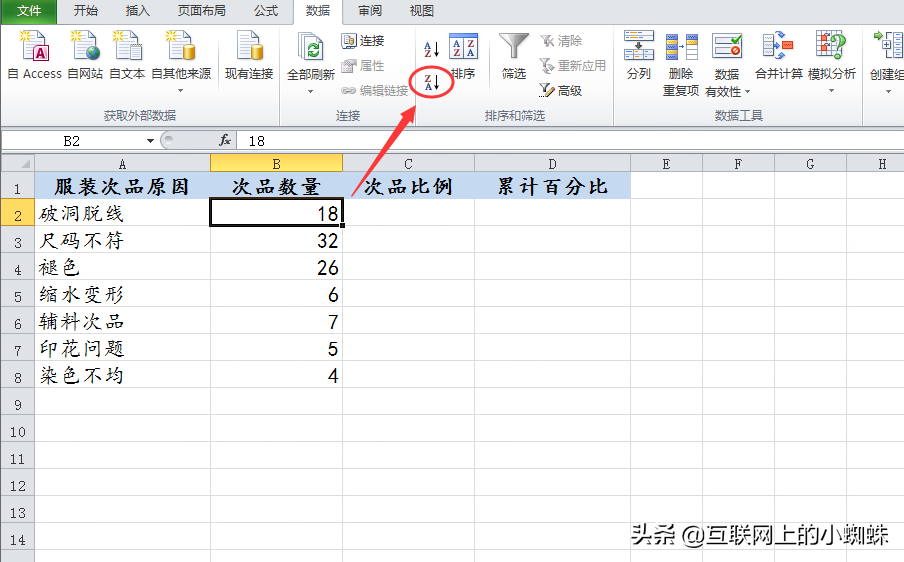Switch to the 插入 tab
904x562 pixels.
[137, 11]
